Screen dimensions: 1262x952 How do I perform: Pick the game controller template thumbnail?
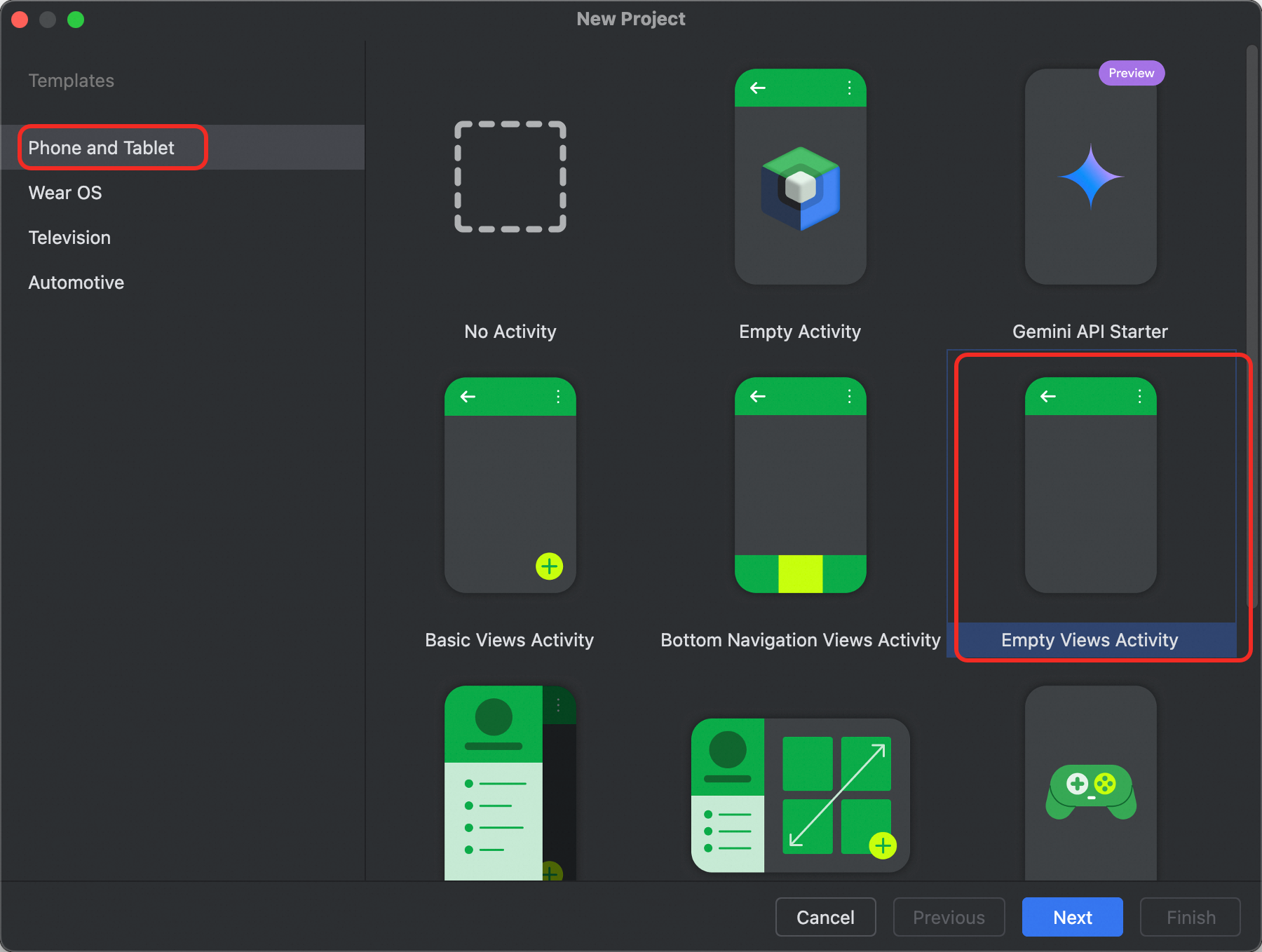[1091, 782]
